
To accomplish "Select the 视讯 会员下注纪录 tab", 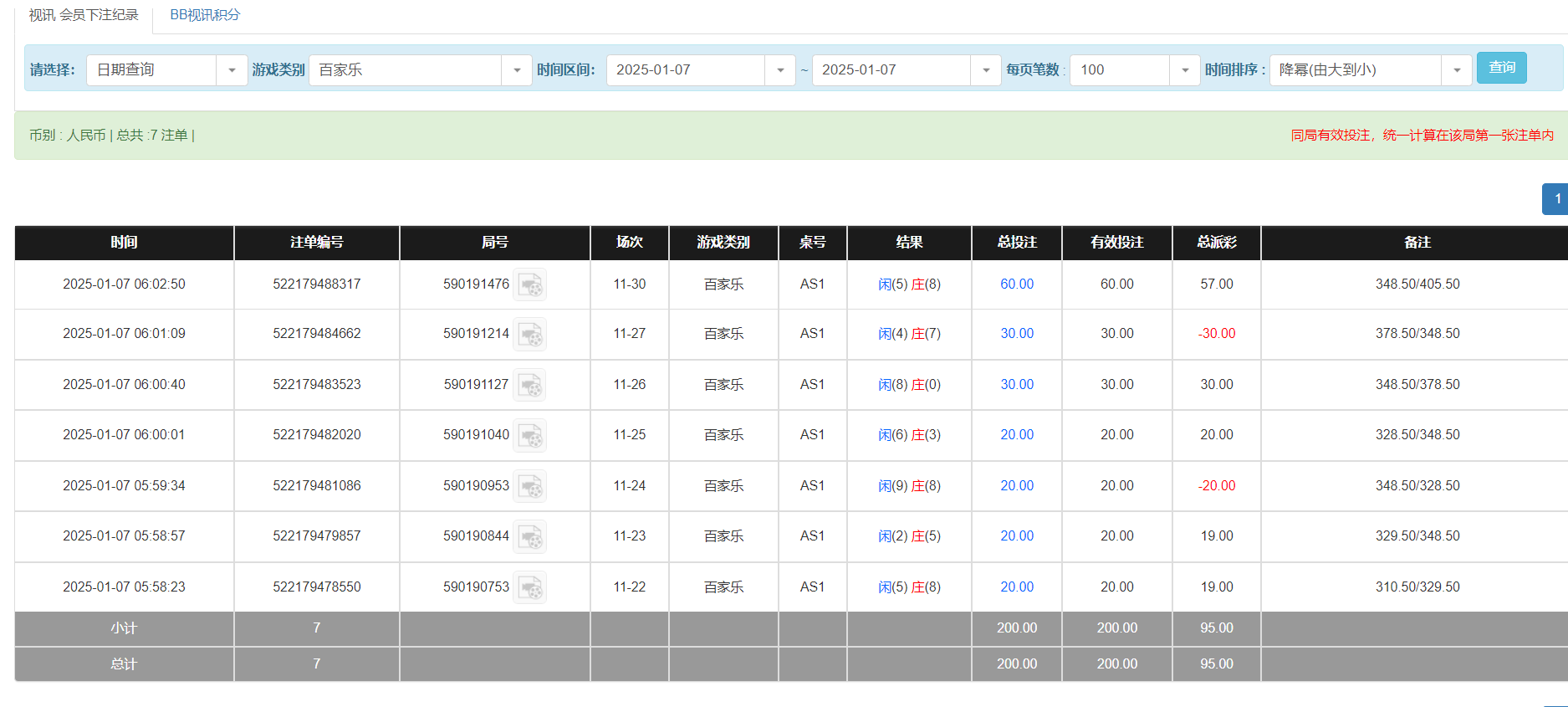I will tap(84, 15).
